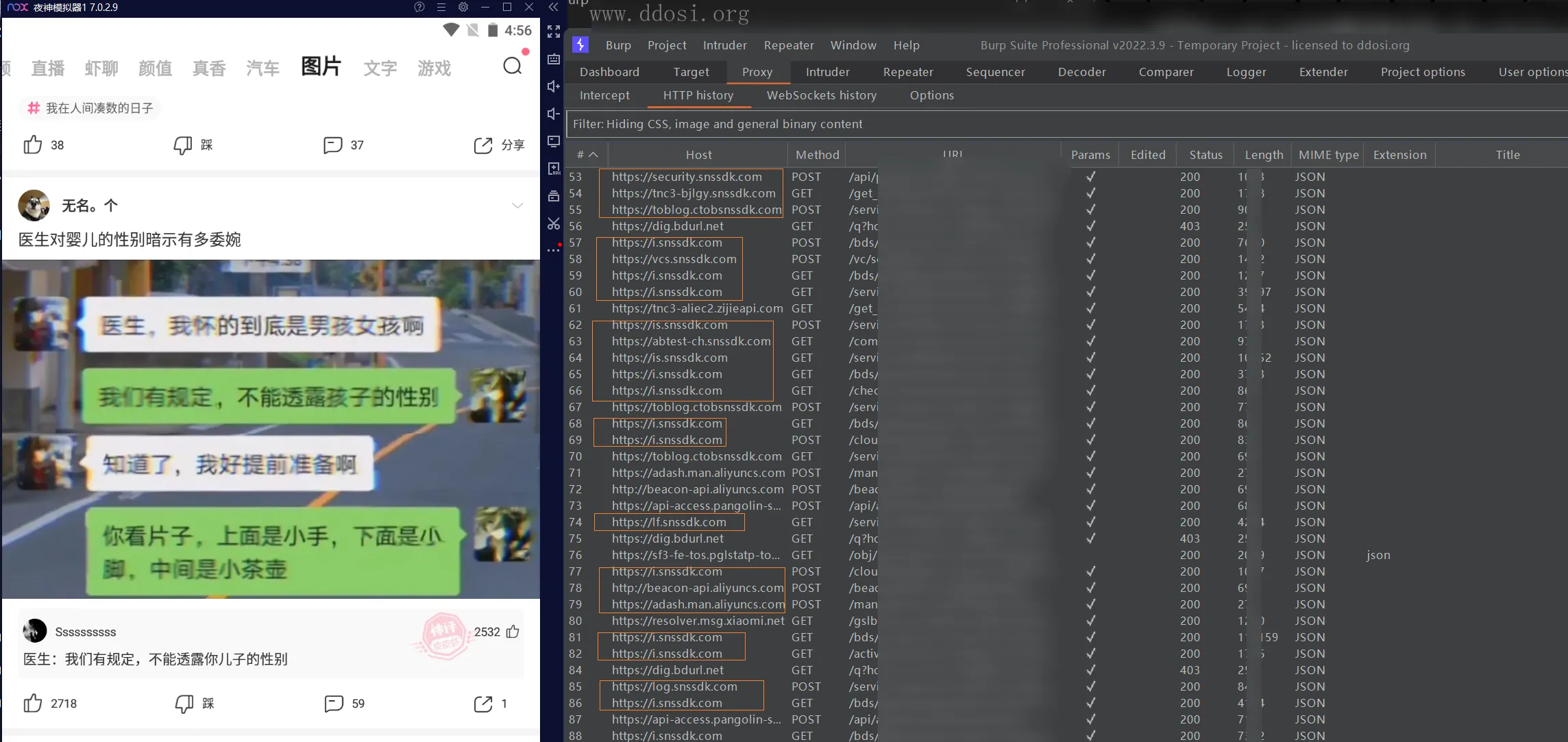Switch to the 文字 tab

point(380,69)
